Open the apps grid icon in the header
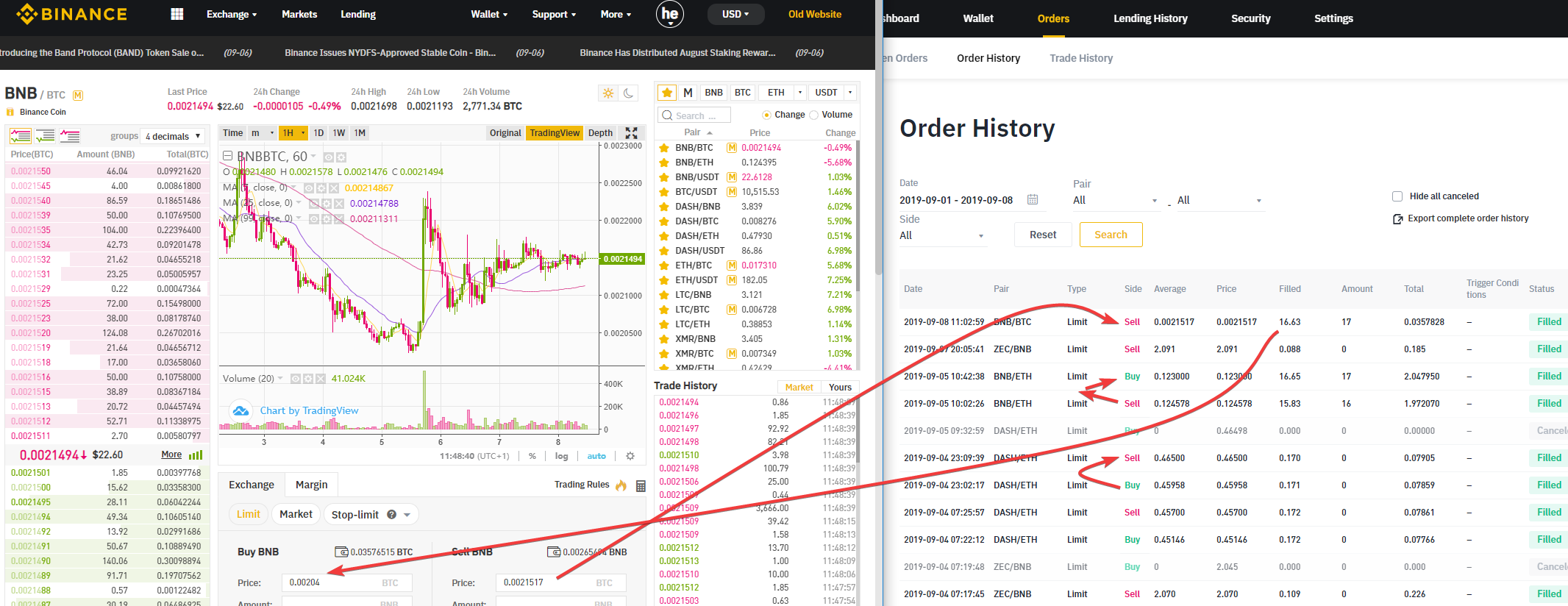Screen dimensions: 1568x606 [177, 14]
